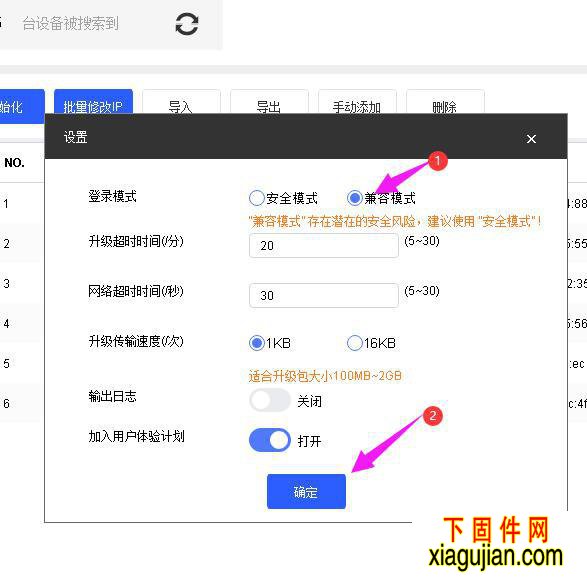Choose 16KB upgrade transfer speed
Viewport: 587px width, 581px height.
[x=355, y=343]
